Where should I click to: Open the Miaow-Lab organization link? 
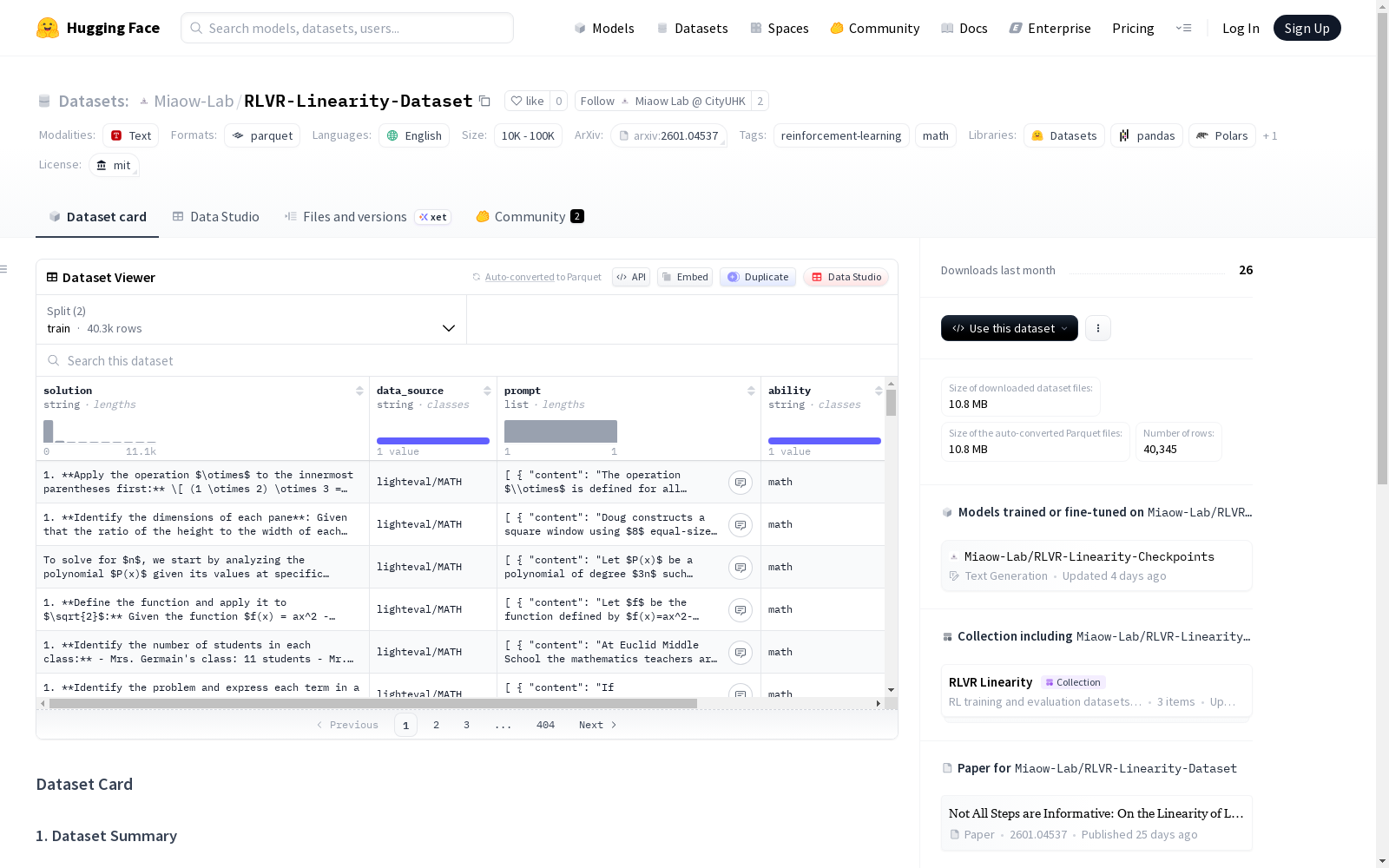click(x=194, y=102)
